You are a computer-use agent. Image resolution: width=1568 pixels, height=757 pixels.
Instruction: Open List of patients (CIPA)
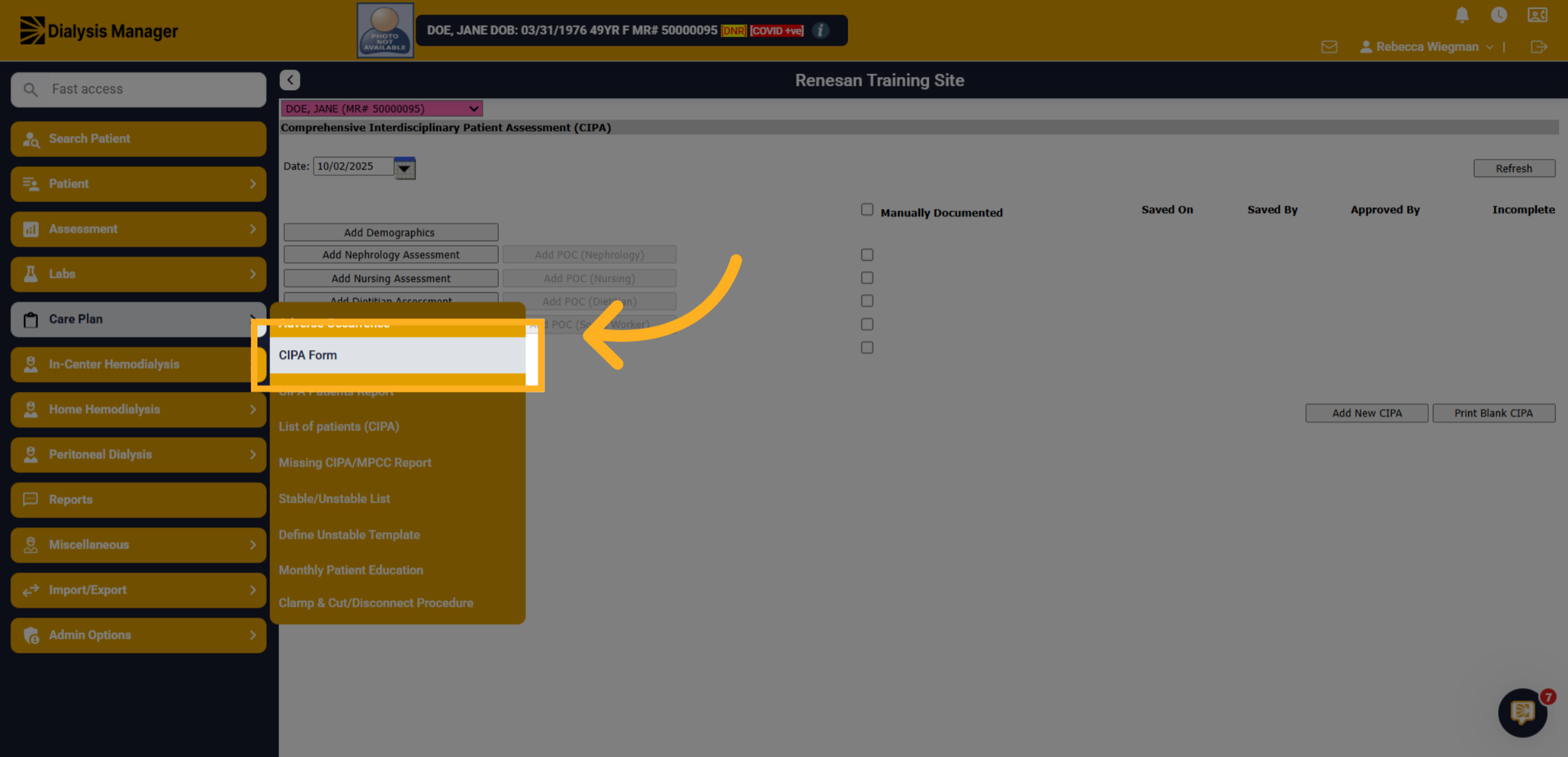click(x=338, y=427)
